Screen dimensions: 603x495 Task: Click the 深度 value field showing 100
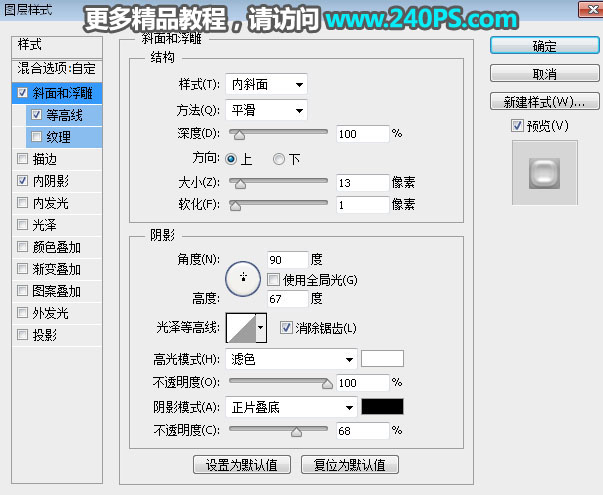363,134
